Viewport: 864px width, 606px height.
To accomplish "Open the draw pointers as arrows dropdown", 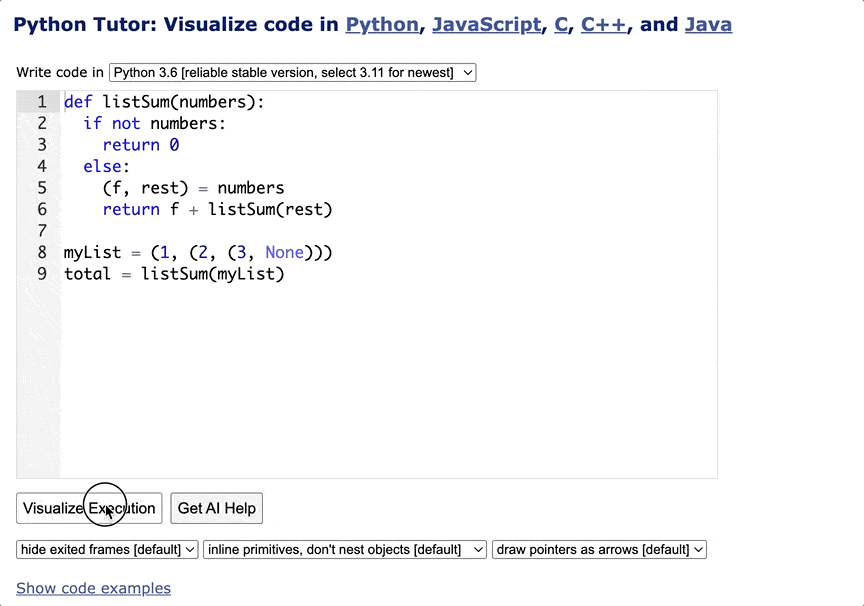I will pos(599,549).
